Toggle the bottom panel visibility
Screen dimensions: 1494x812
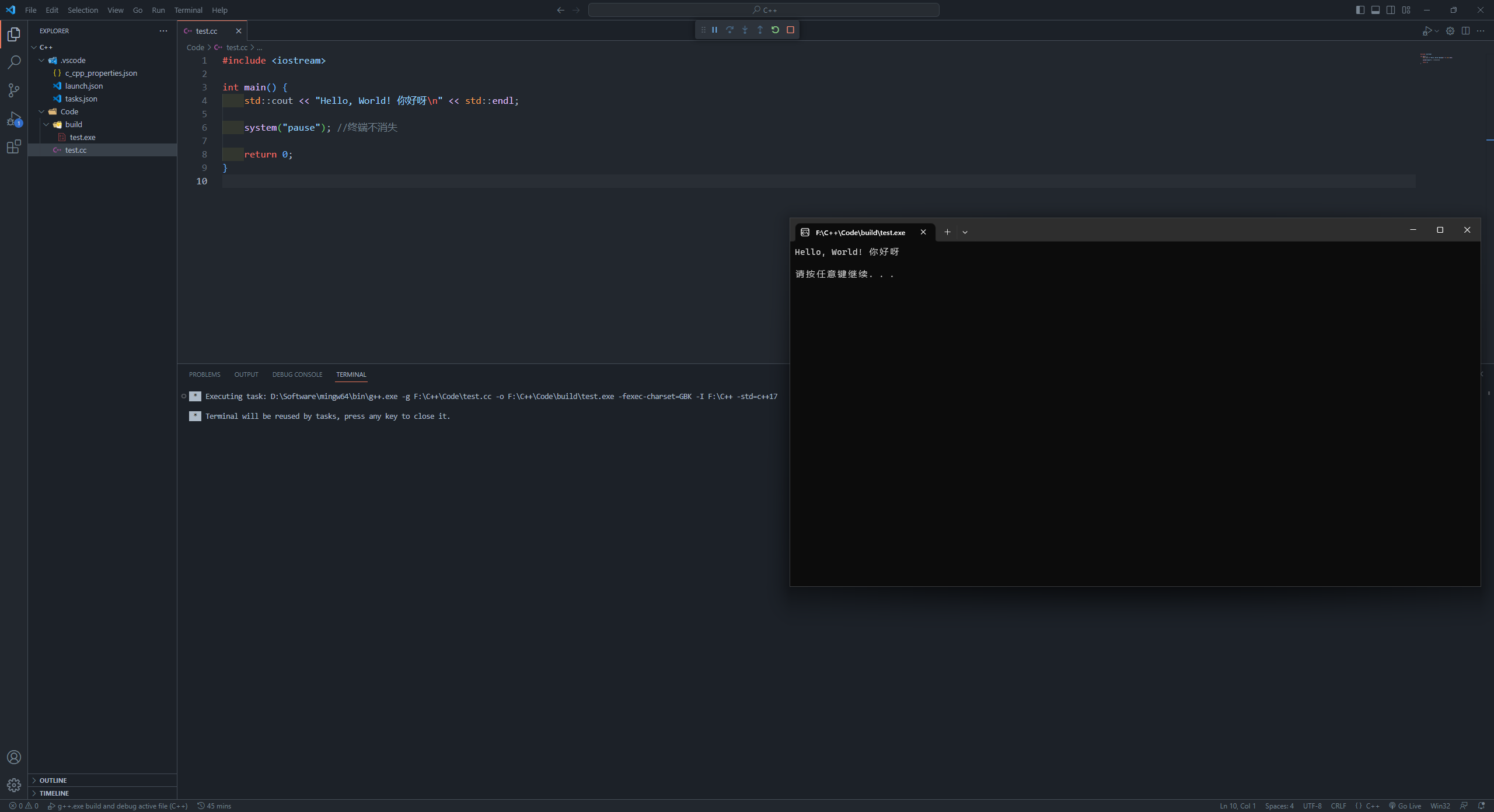pyautogui.click(x=1375, y=9)
